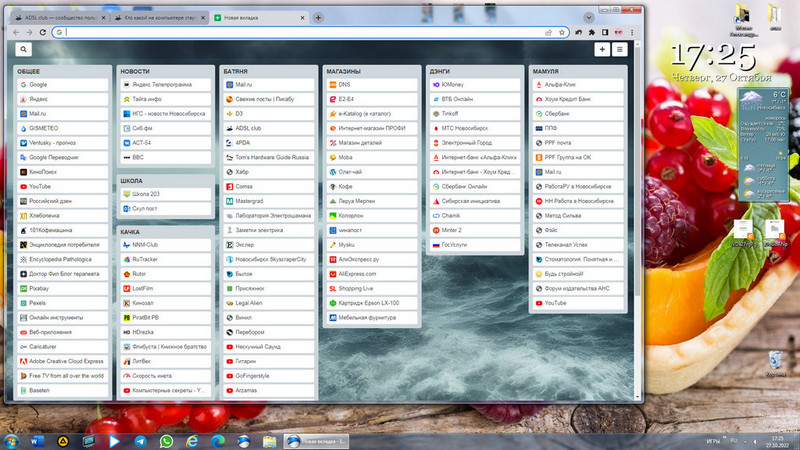Open the Windows Start menu
The height and width of the screenshot is (450, 800).
coord(11,441)
